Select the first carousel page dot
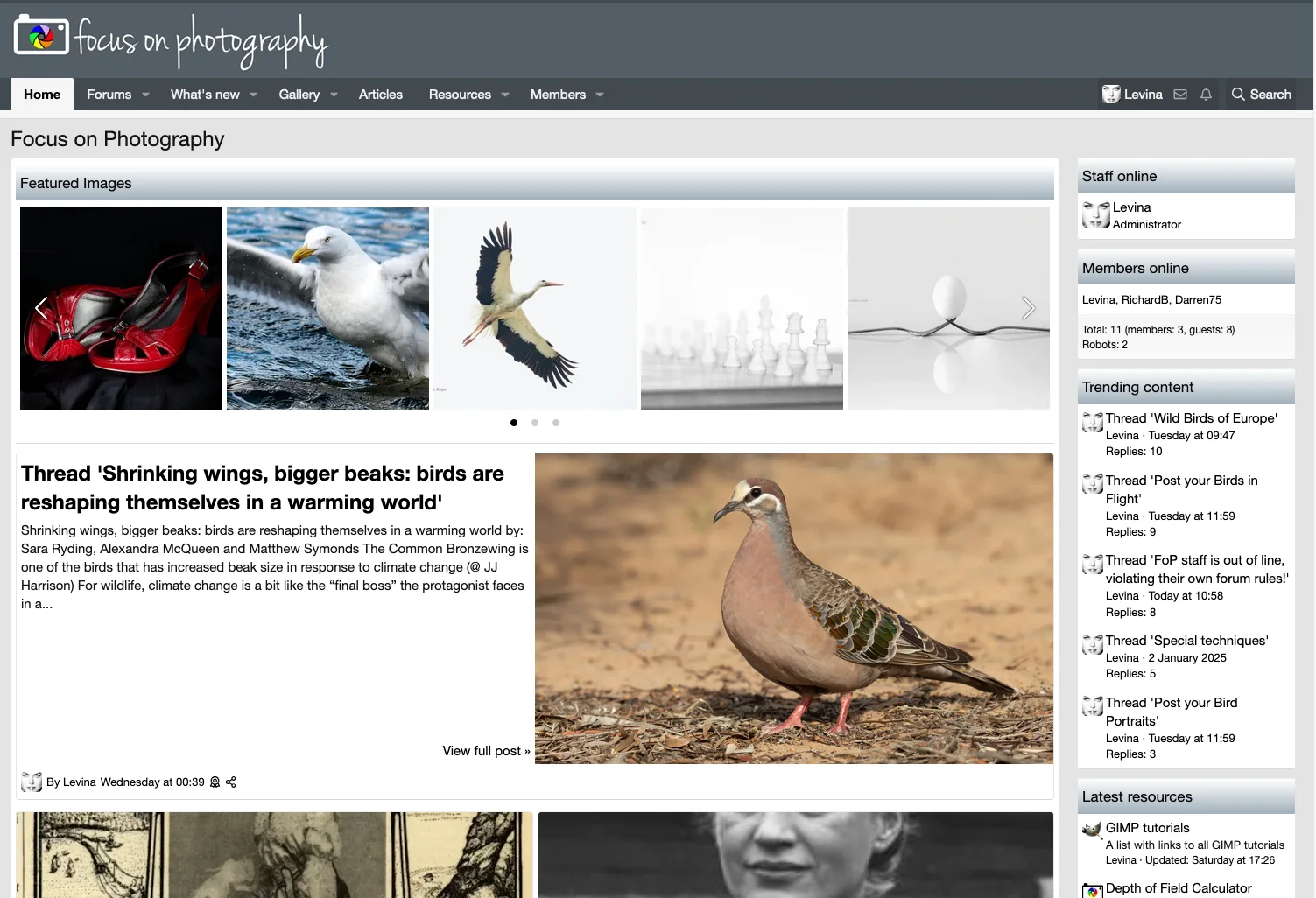The width and height of the screenshot is (1316, 898). click(x=514, y=423)
